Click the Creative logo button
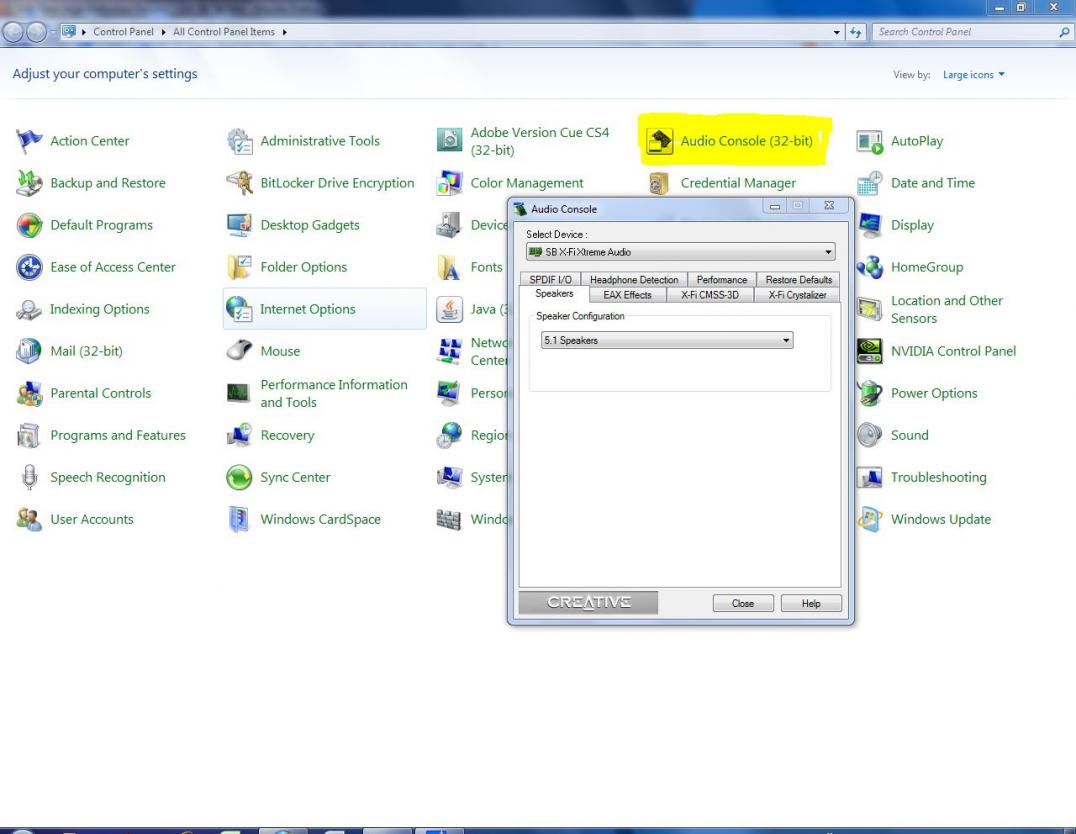The image size is (1076, 834). pyautogui.click(x=588, y=603)
